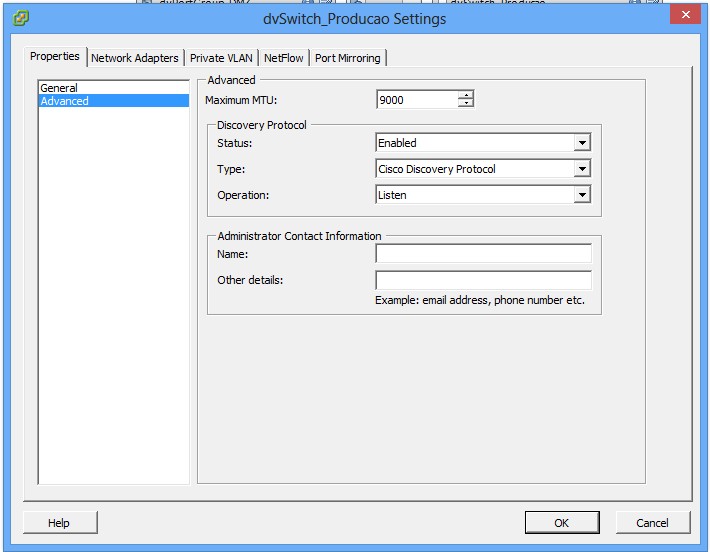Expand the Discovery Protocol Status dropdown

click(x=582, y=143)
